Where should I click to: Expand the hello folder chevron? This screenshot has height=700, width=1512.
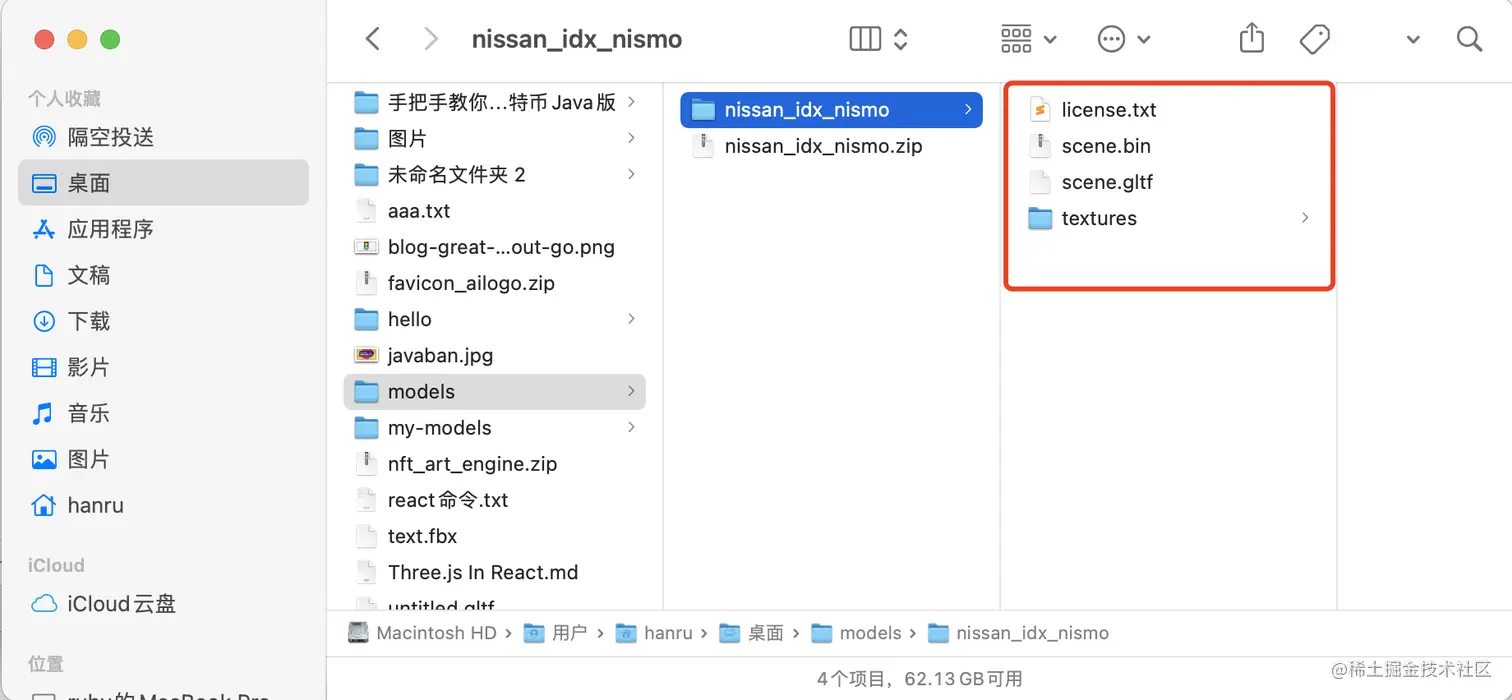point(631,319)
